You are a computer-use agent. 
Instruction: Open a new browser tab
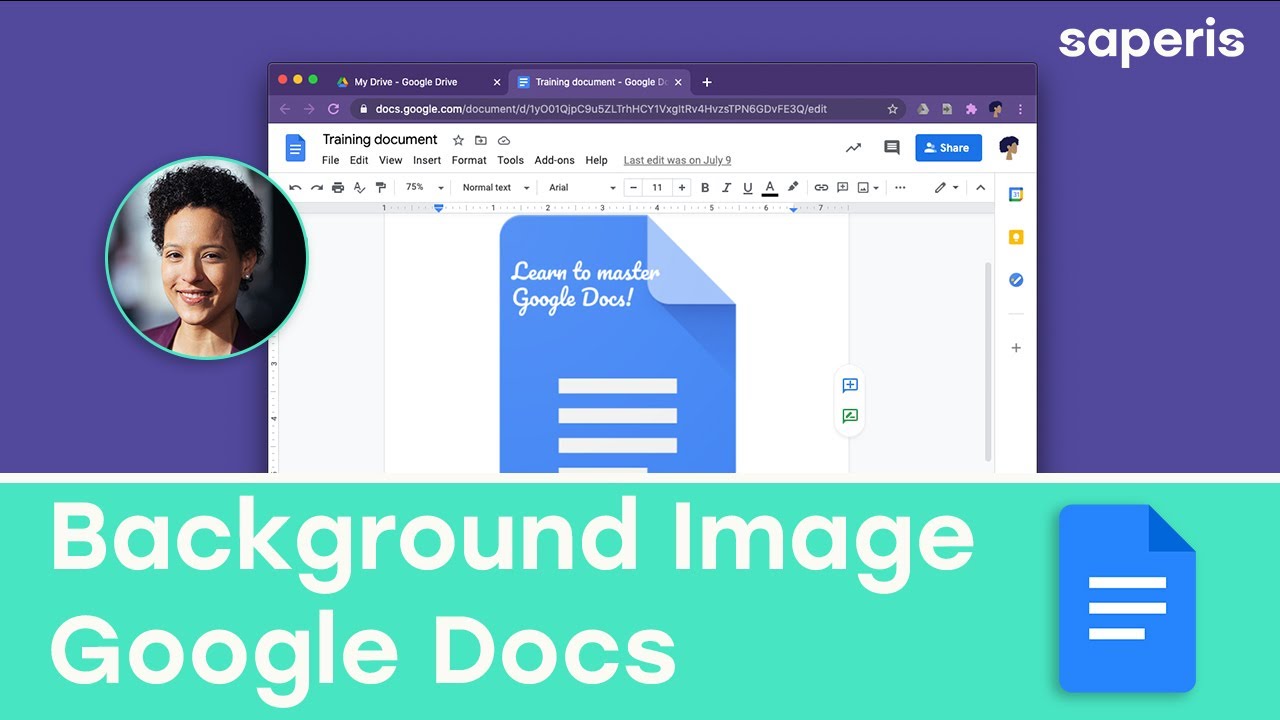pos(707,82)
